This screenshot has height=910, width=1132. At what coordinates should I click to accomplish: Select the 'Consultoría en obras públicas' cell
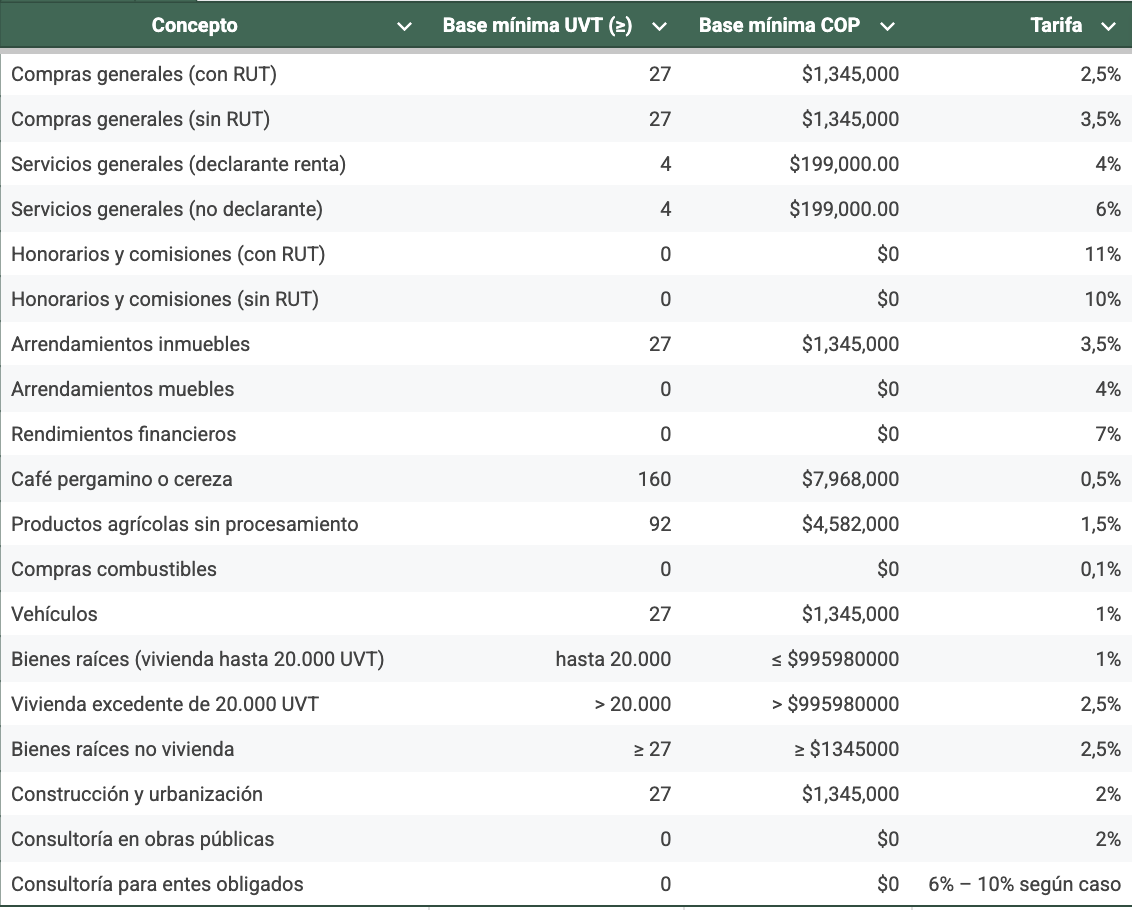pos(143,839)
